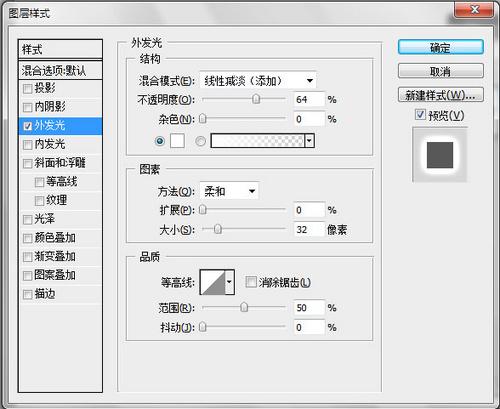Select the gradient radio button
The width and height of the screenshot is (500, 409).
click(x=200, y=141)
